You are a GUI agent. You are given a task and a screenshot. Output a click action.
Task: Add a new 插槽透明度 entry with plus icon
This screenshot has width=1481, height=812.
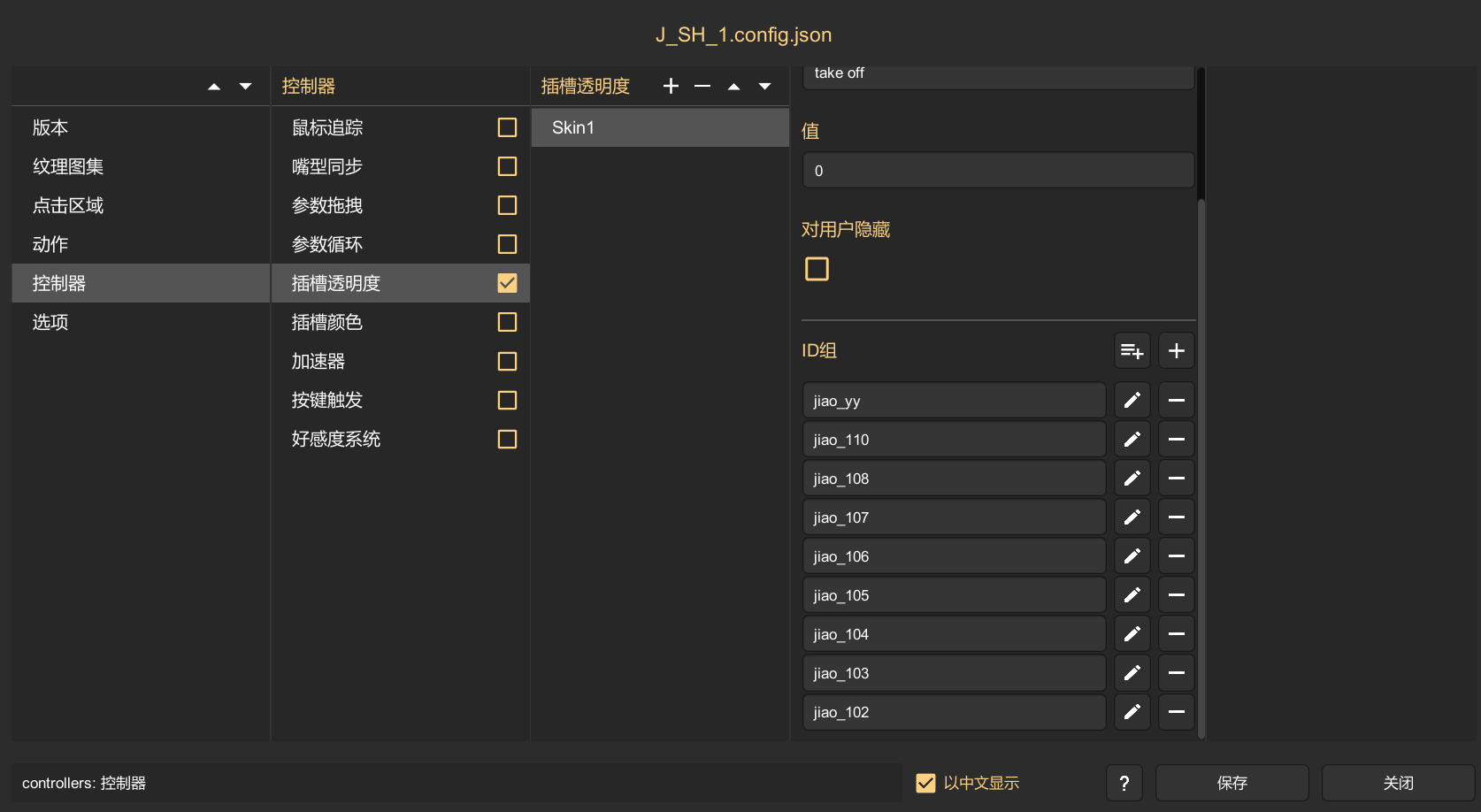click(x=671, y=86)
